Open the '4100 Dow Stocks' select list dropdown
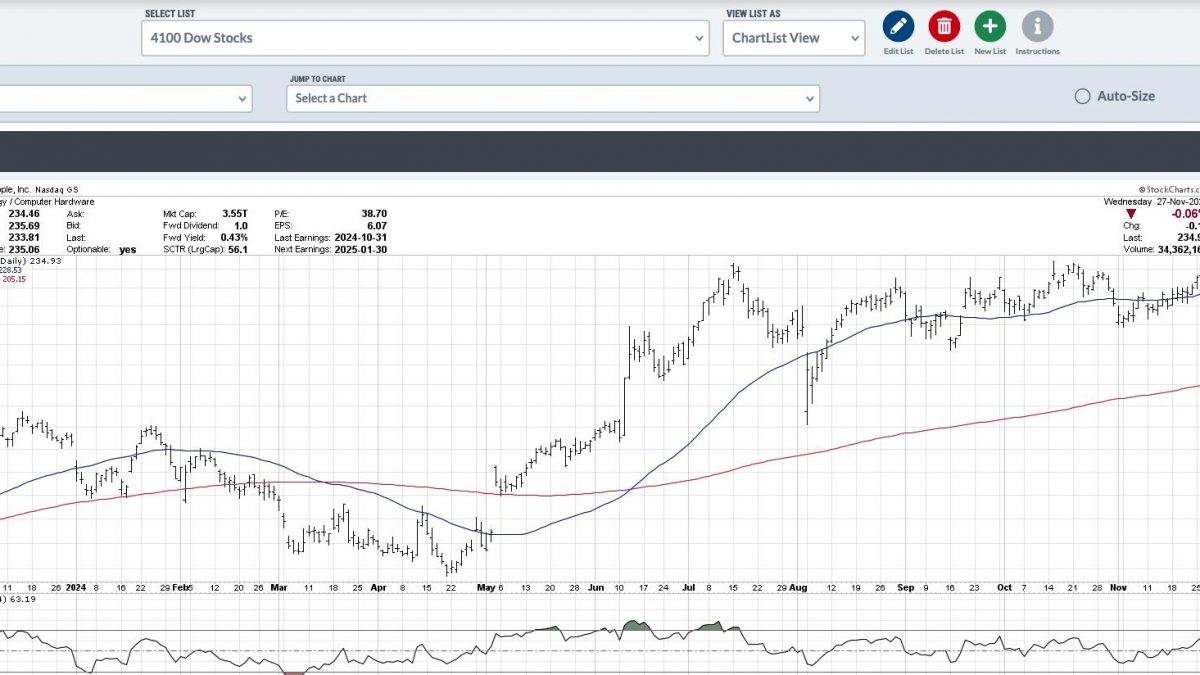 pyautogui.click(x=426, y=38)
